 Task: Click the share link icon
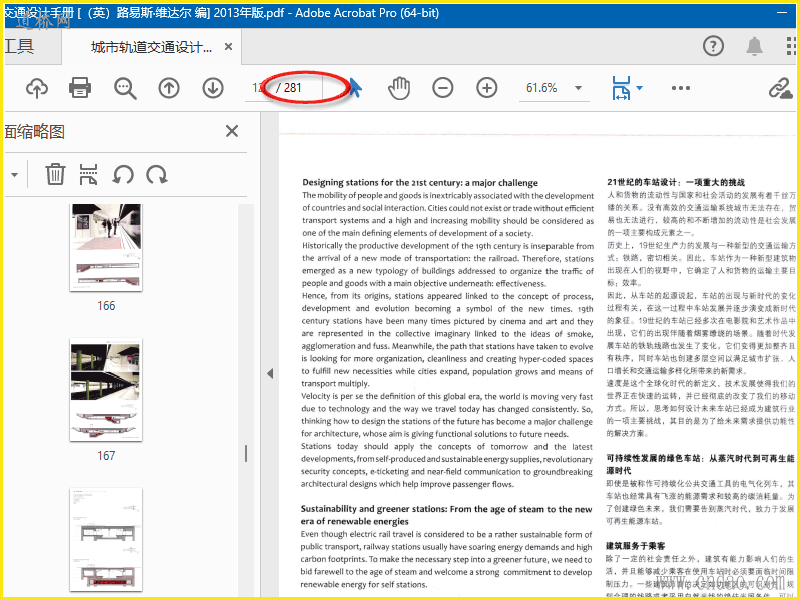tap(781, 88)
